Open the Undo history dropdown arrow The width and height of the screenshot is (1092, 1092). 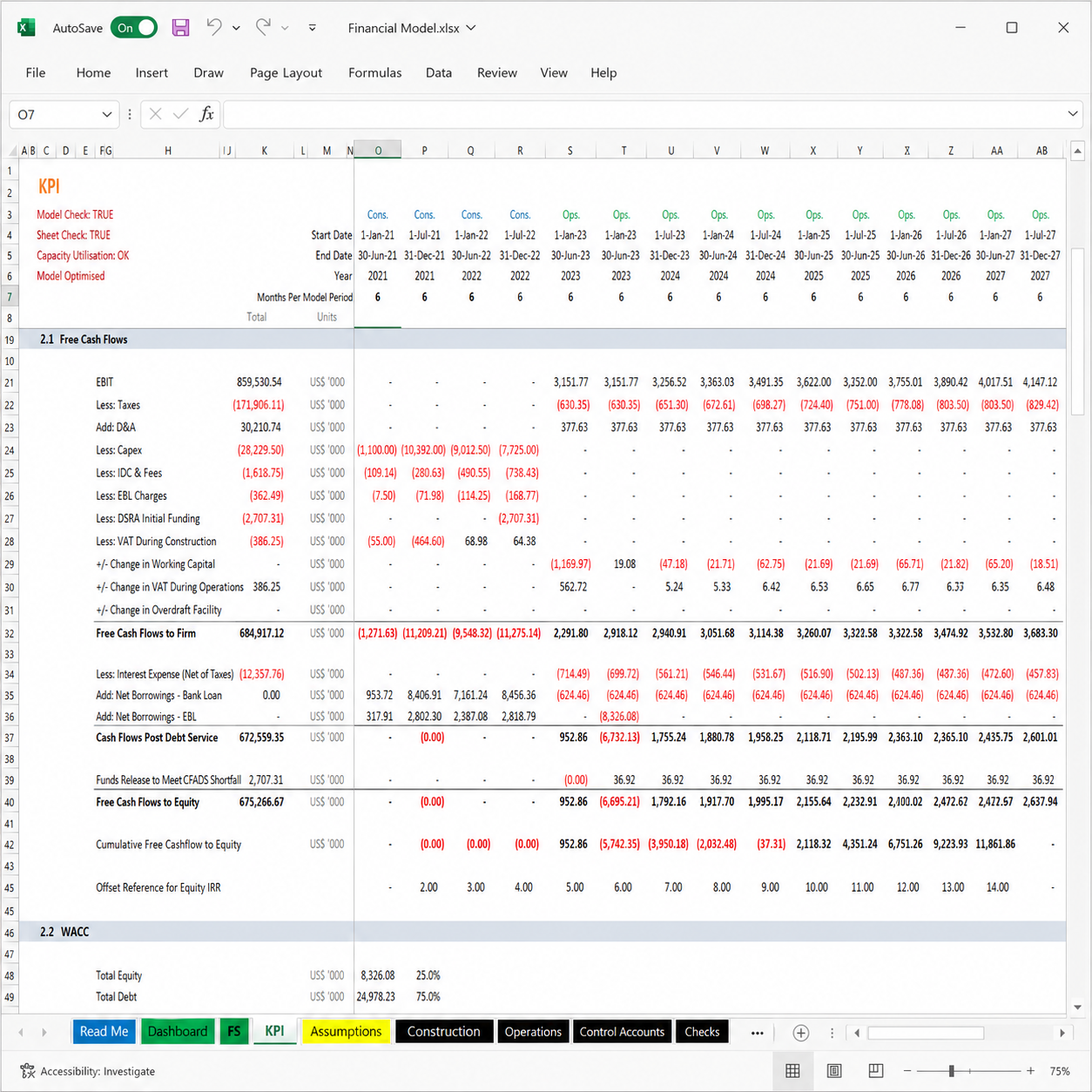pos(236,28)
